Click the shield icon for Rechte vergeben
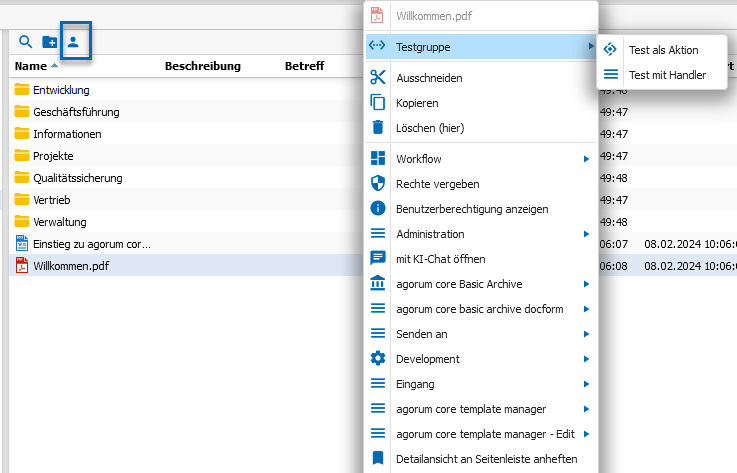This screenshot has height=473, width=737. tap(378, 183)
